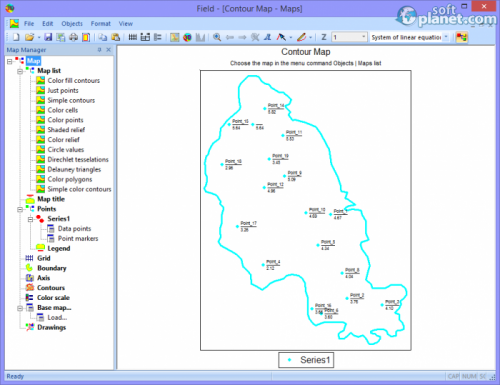Collapse the Map list tree node
This screenshot has height=385, width=500.
click(20, 71)
